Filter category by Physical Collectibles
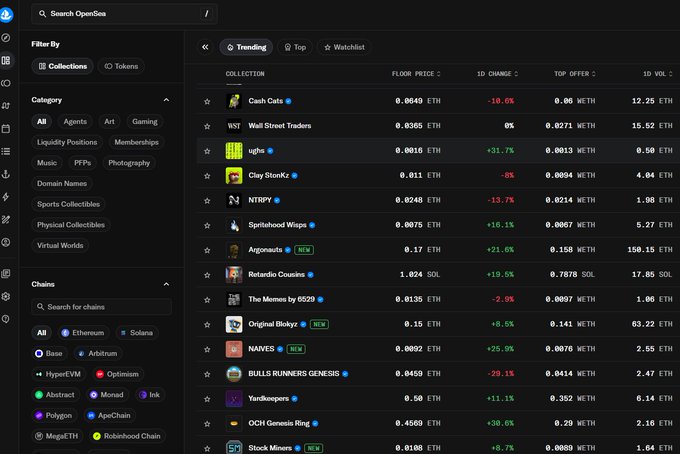This screenshot has width=680, height=454. (71, 225)
